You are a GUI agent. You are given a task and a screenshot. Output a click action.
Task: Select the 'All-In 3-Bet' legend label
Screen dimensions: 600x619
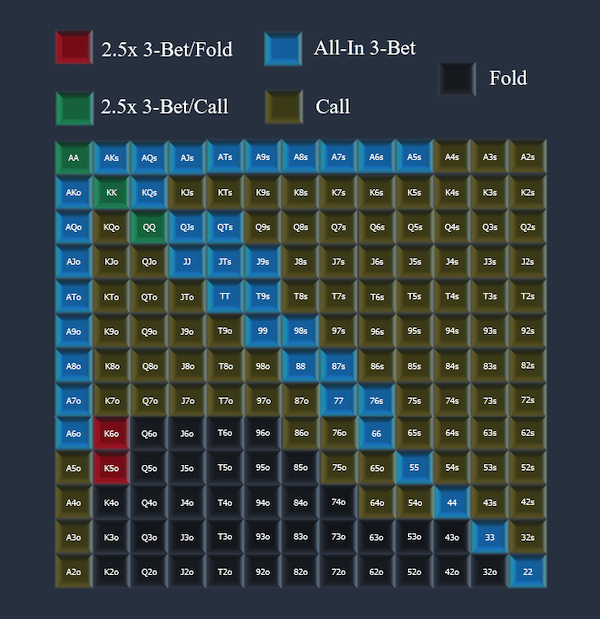(x=364, y=48)
